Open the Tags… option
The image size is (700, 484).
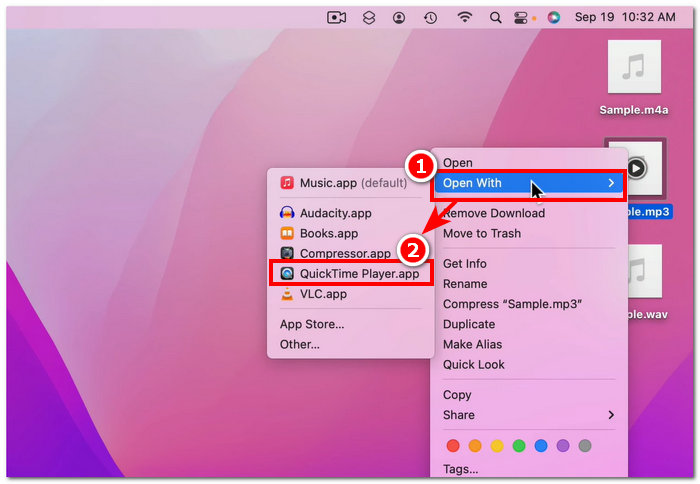coord(461,469)
